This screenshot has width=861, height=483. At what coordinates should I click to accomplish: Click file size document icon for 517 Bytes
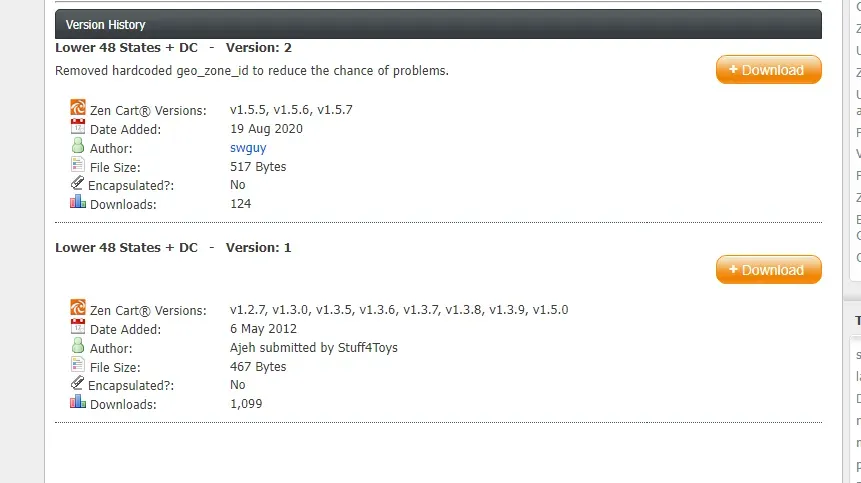click(78, 165)
